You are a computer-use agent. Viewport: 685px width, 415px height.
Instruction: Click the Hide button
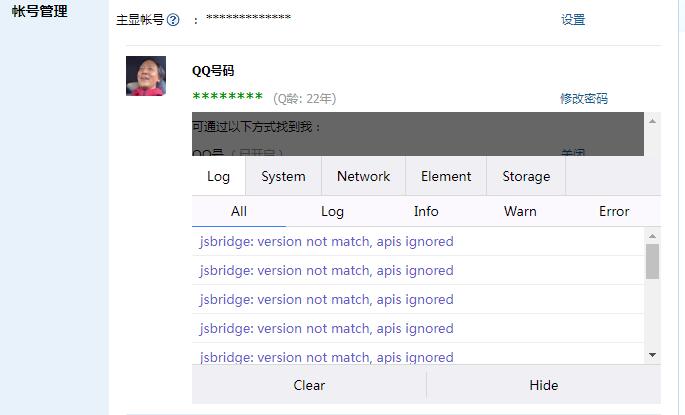pyautogui.click(x=543, y=385)
